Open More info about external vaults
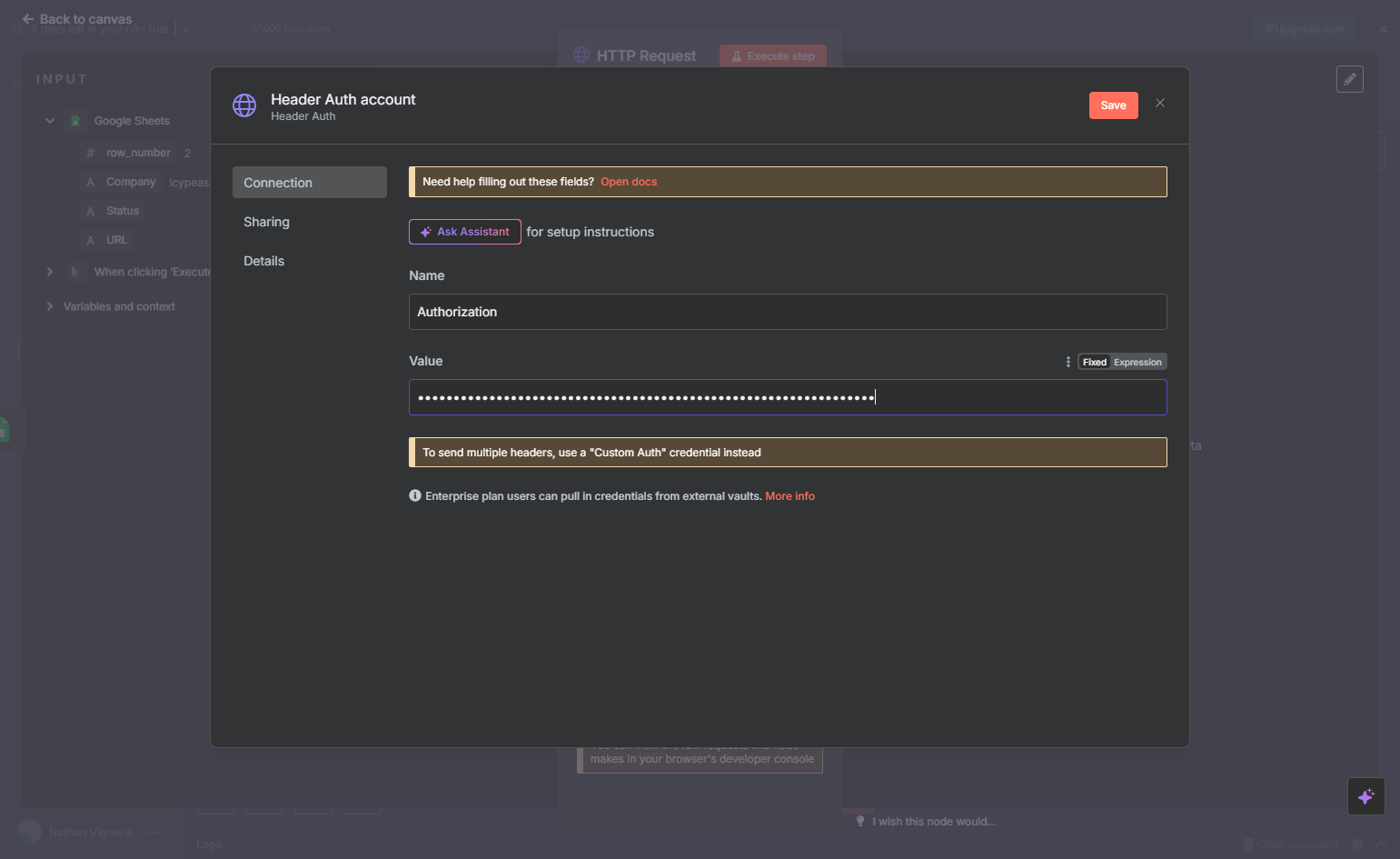This screenshot has height=859, width=1400. pyautogui.click(x=790, y=496)
